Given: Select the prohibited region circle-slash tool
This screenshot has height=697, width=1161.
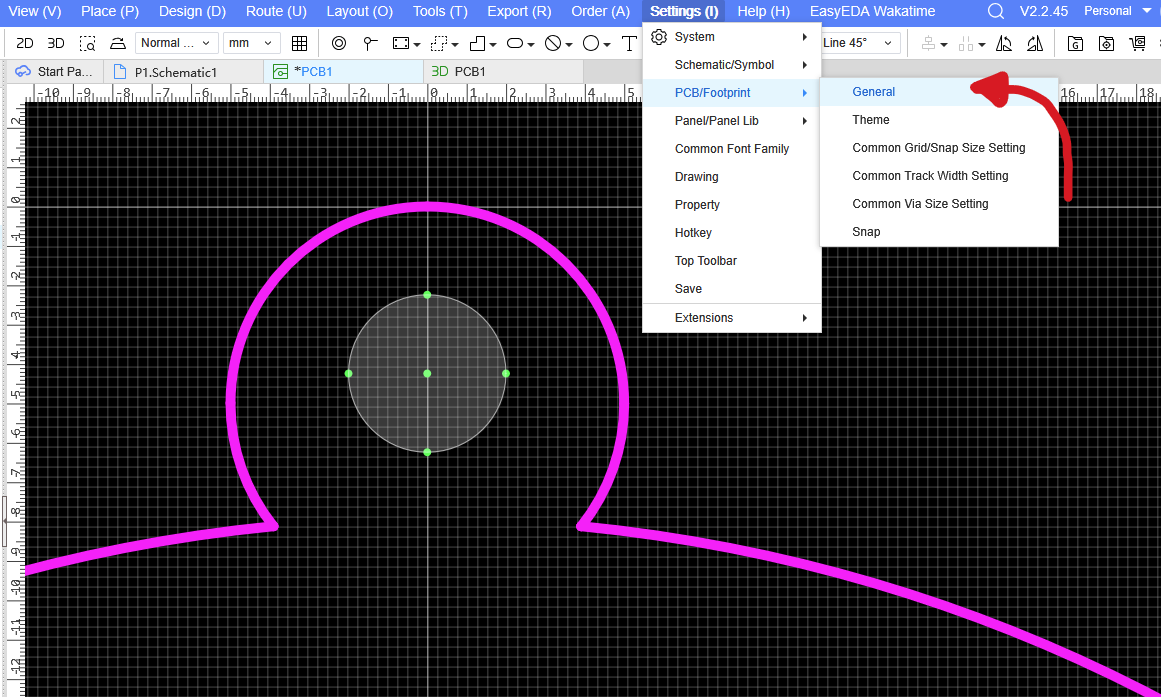Looking at the screenshot, I should 553,44.
